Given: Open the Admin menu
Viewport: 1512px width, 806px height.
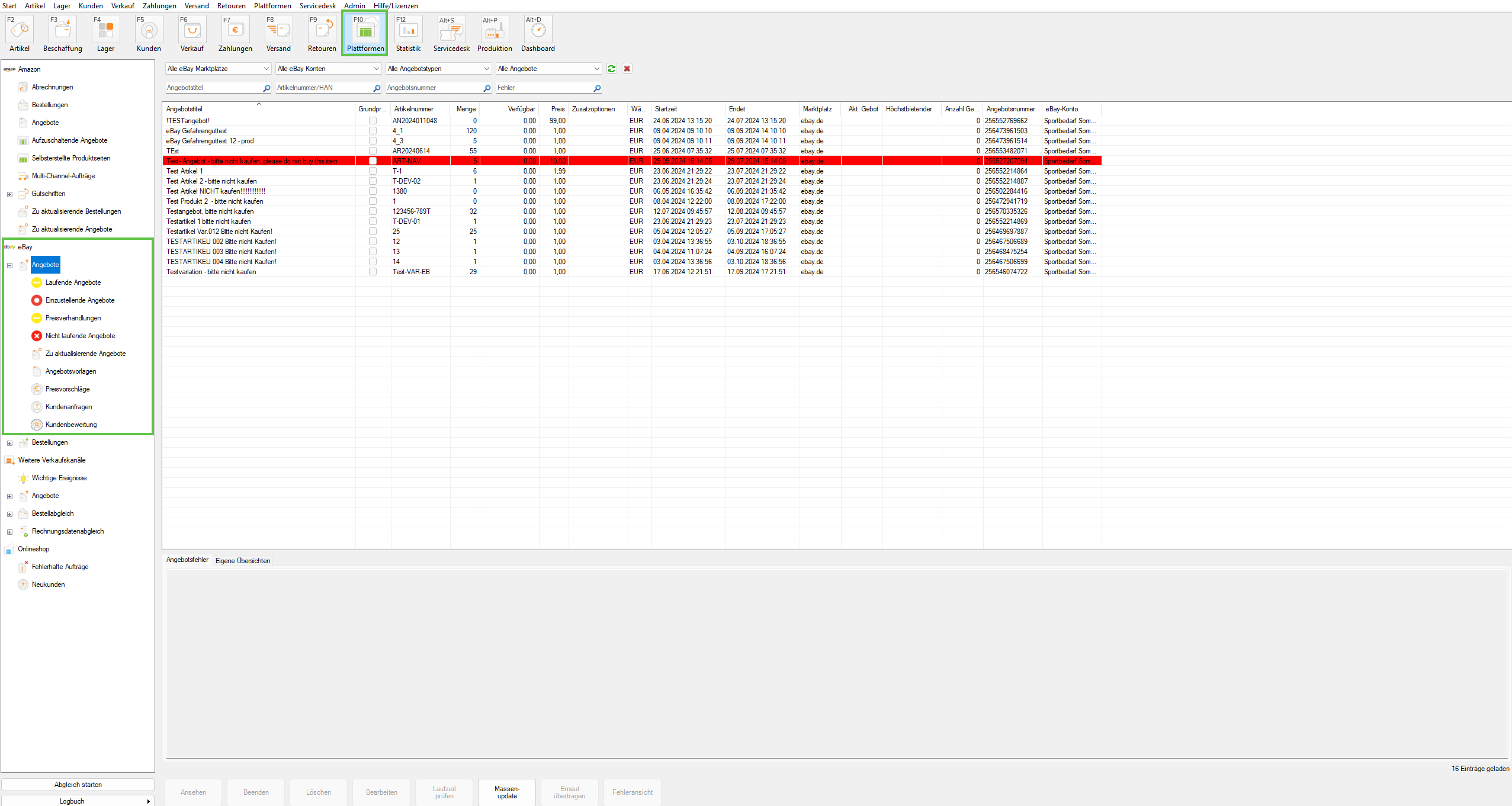Looking at the screenshot, I should point(354,5).
